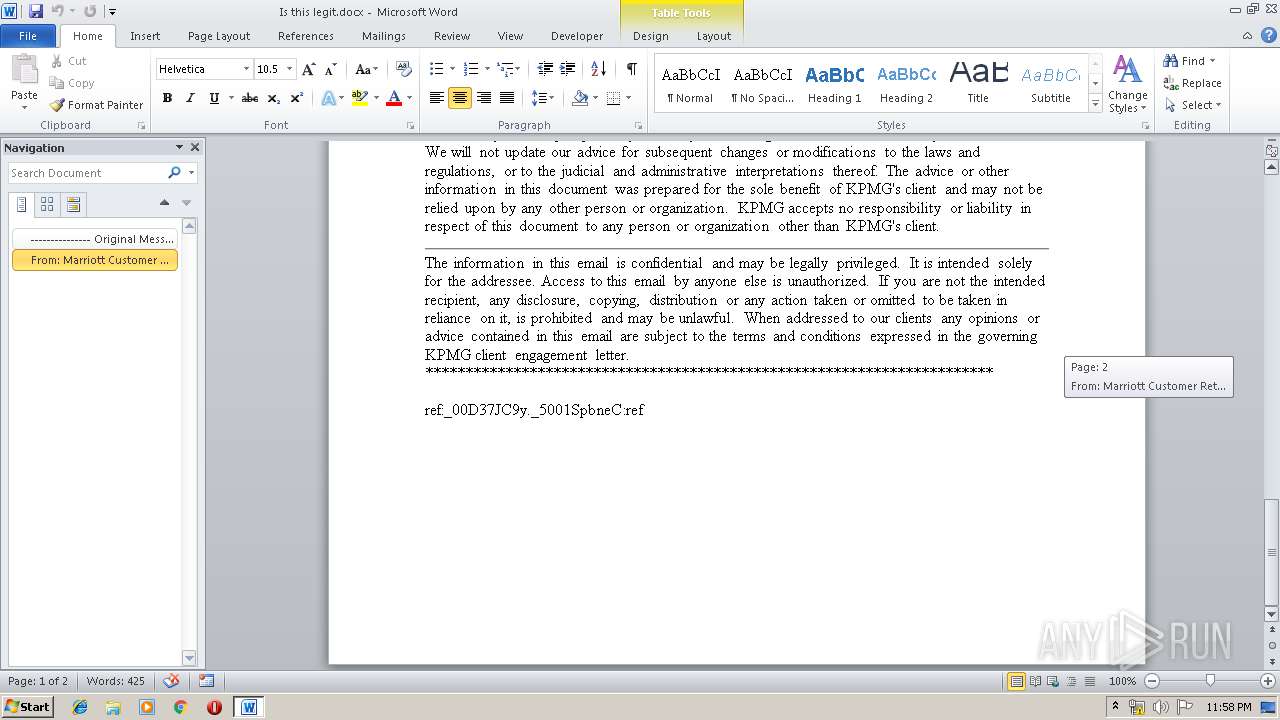Clear formatting with eraser icon

pyautogui.click(x=404, y=69)
